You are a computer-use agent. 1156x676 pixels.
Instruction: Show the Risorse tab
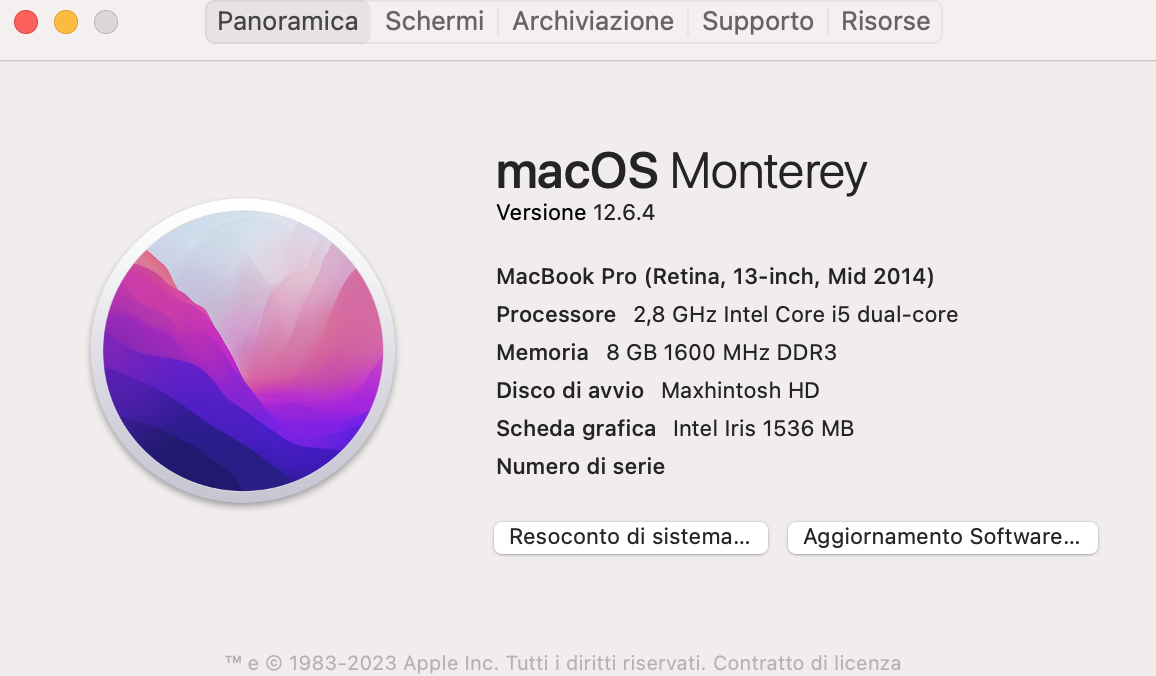[885, 21]
